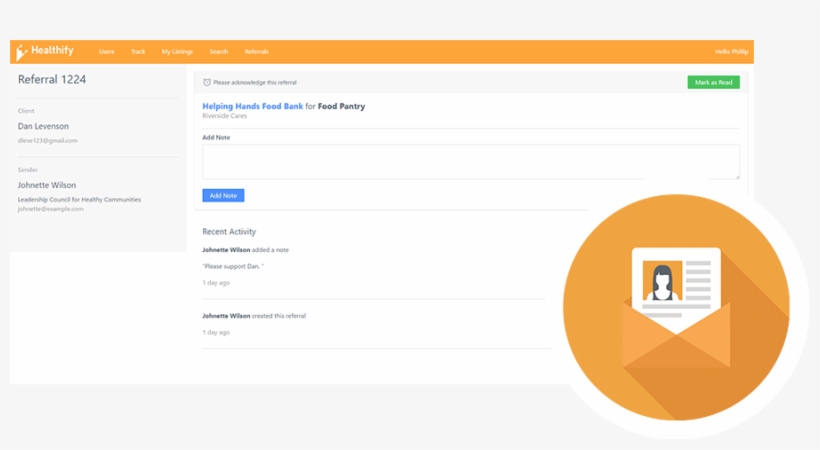
Task: Click client email dleve123@gmail.com
Action: [x=47, y=141]
